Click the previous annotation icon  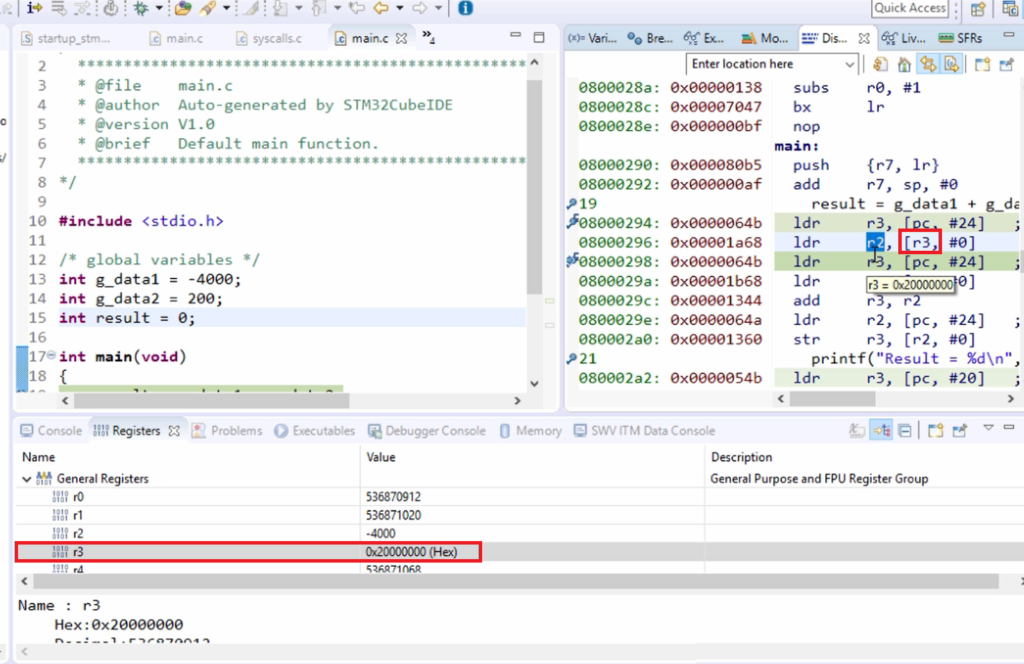[x=319, y=8]
